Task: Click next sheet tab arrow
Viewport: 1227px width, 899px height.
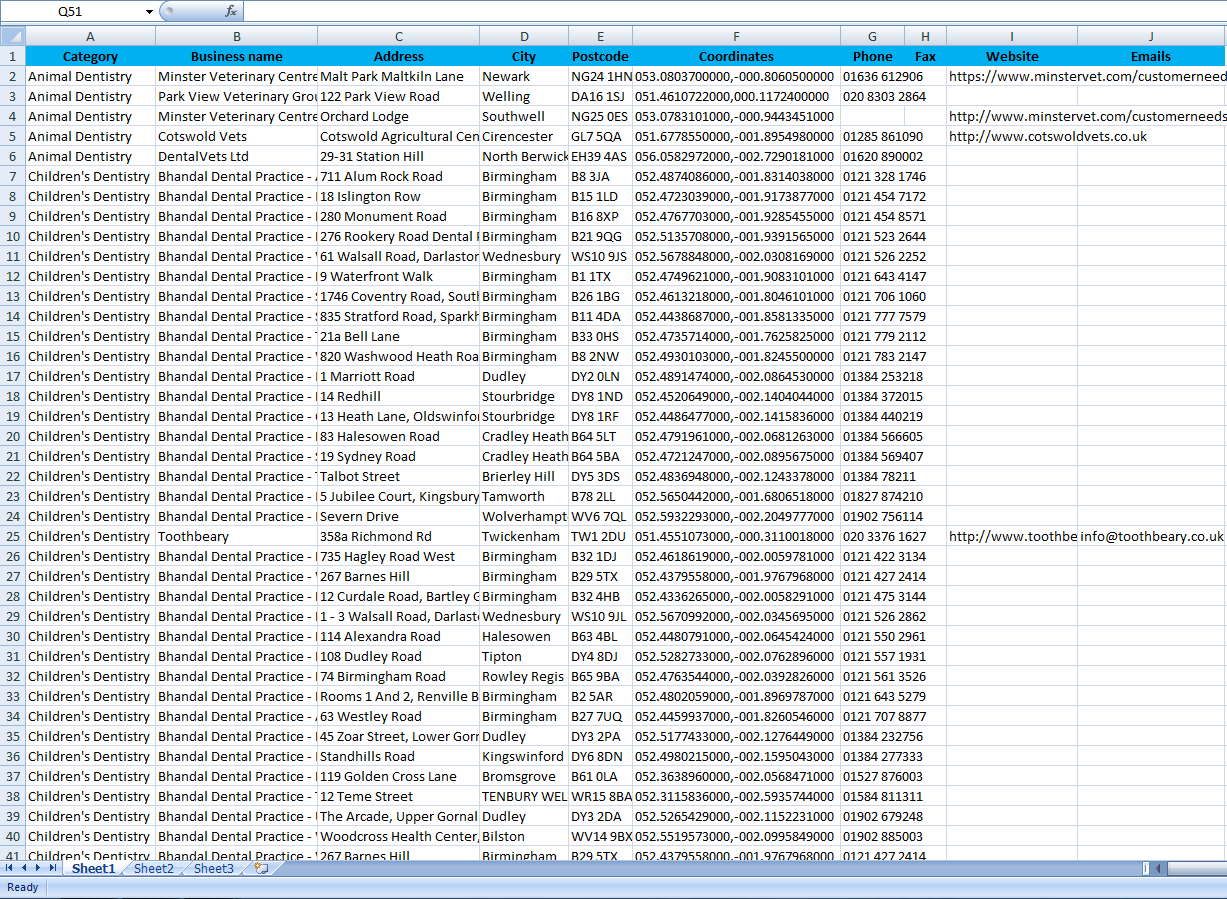Action: point(38,868)
